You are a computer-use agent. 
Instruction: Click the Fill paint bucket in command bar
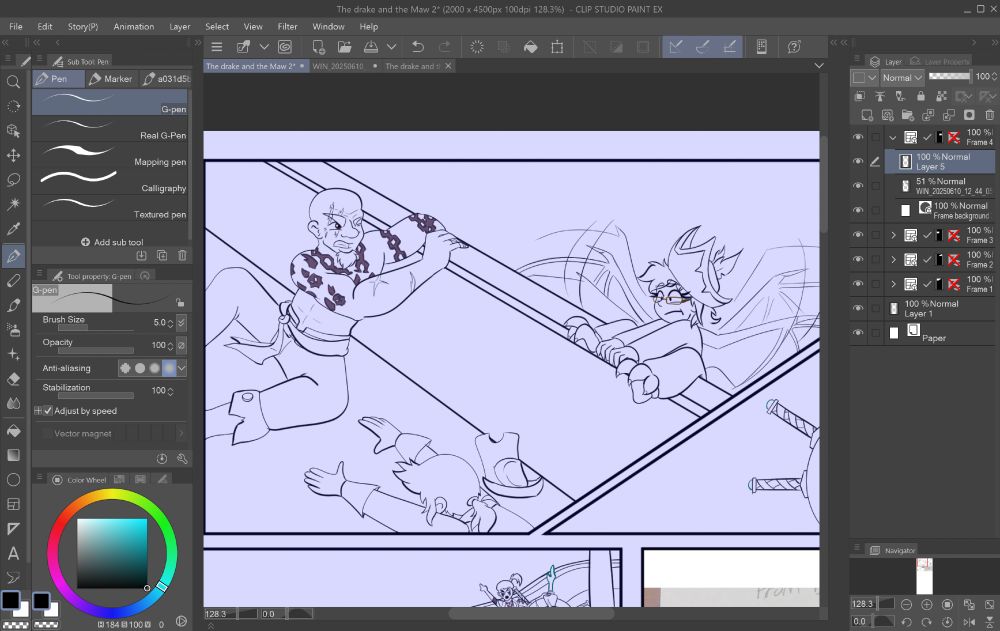point(531,47)
